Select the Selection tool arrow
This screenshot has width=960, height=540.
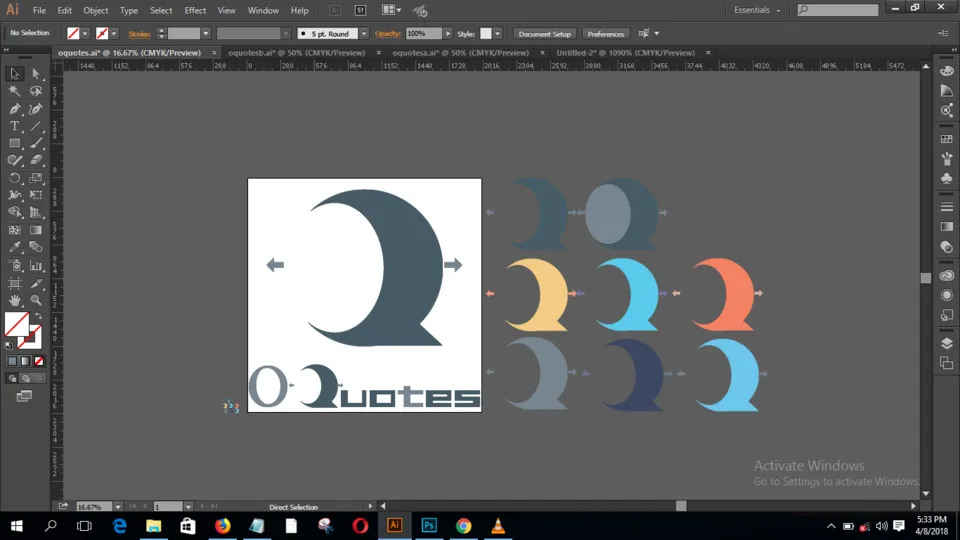15,73
